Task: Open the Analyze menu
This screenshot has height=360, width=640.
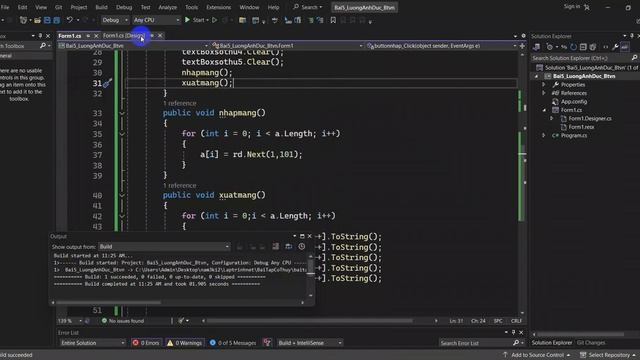Action: [x=167, y=7]
